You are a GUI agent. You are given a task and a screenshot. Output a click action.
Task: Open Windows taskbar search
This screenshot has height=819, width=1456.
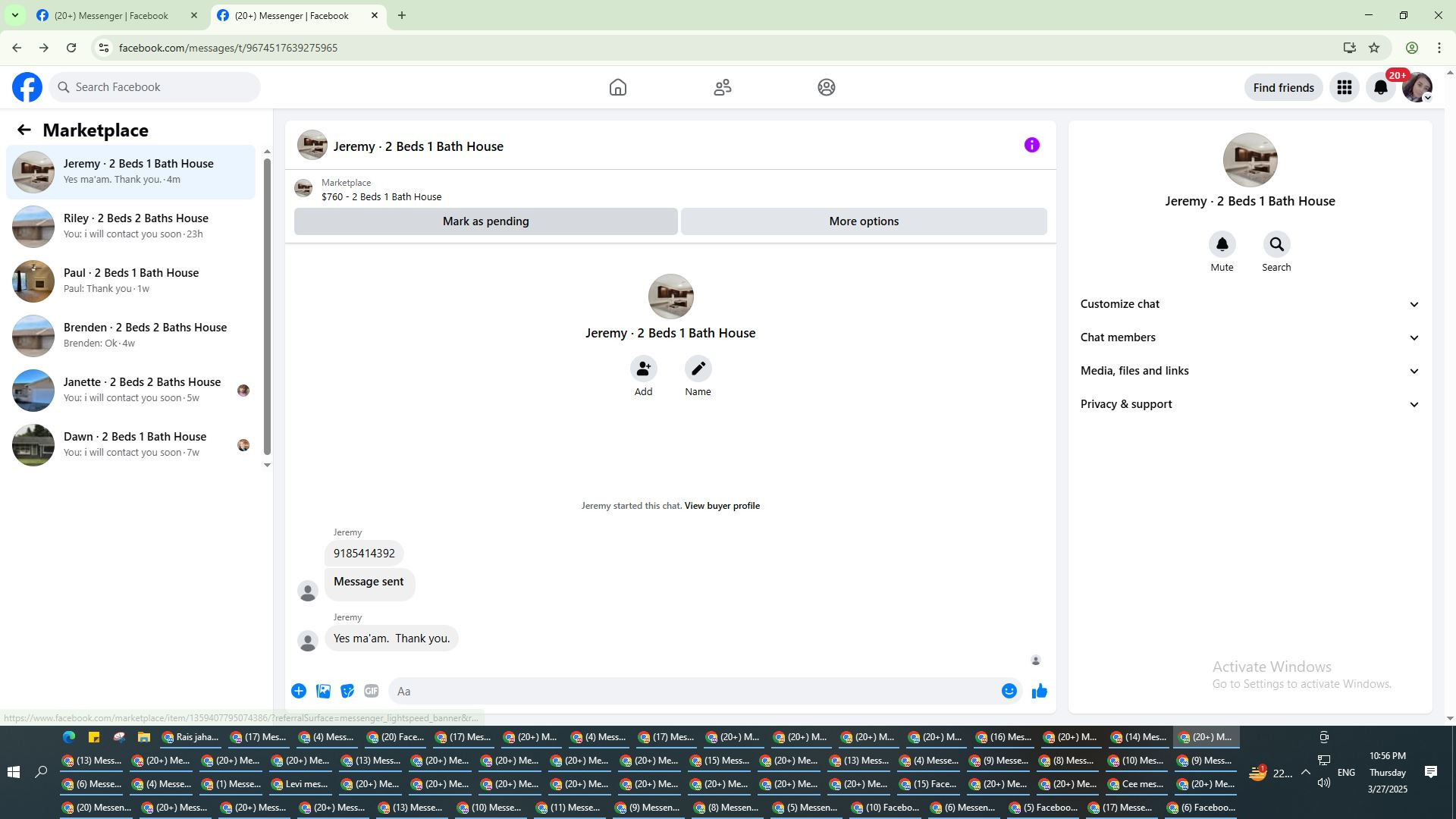(42, 772)
